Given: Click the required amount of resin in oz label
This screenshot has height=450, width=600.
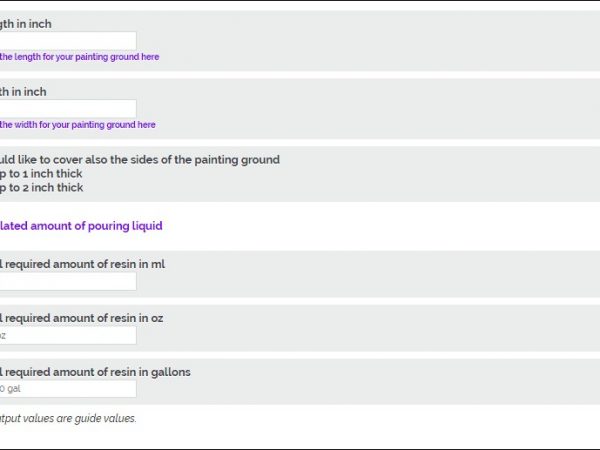Looking at the screenshot, I should (82, 318).
